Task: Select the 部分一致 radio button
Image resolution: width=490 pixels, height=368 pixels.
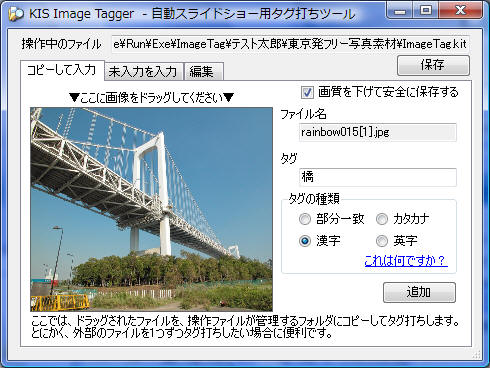Action: [305, 219]
